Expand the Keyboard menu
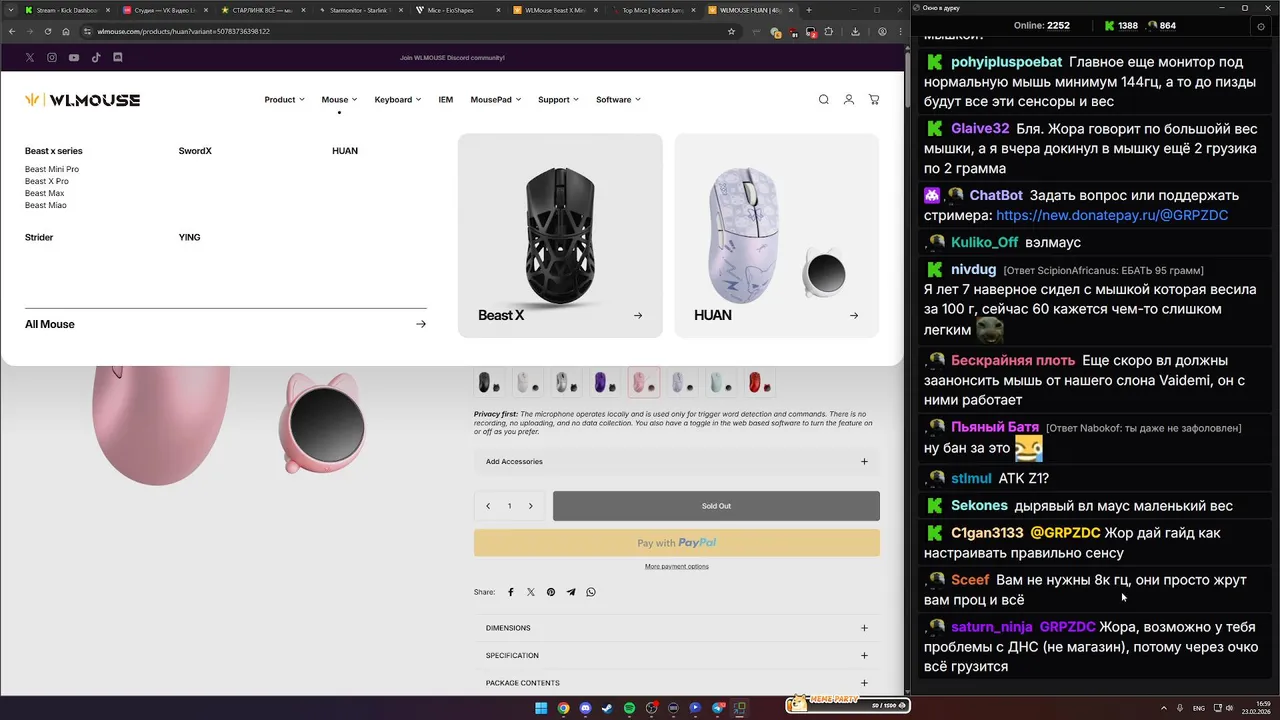Viewport: 1280px width, 720px height. (398, 100)
